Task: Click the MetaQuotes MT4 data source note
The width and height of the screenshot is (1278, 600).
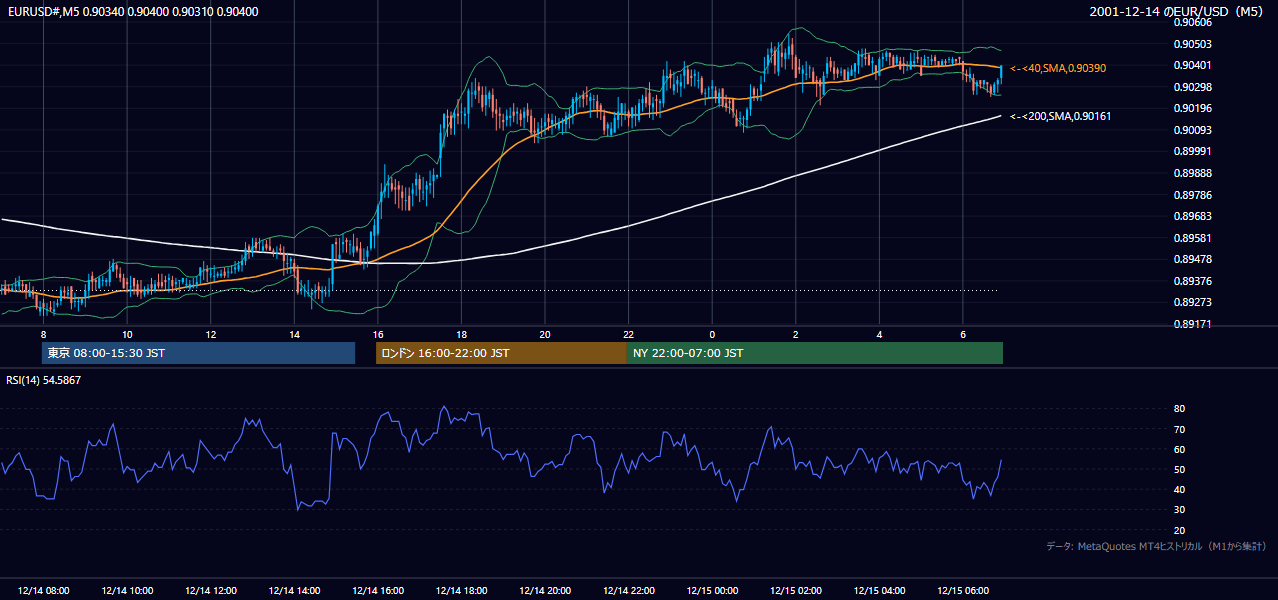Action: 1156,546
